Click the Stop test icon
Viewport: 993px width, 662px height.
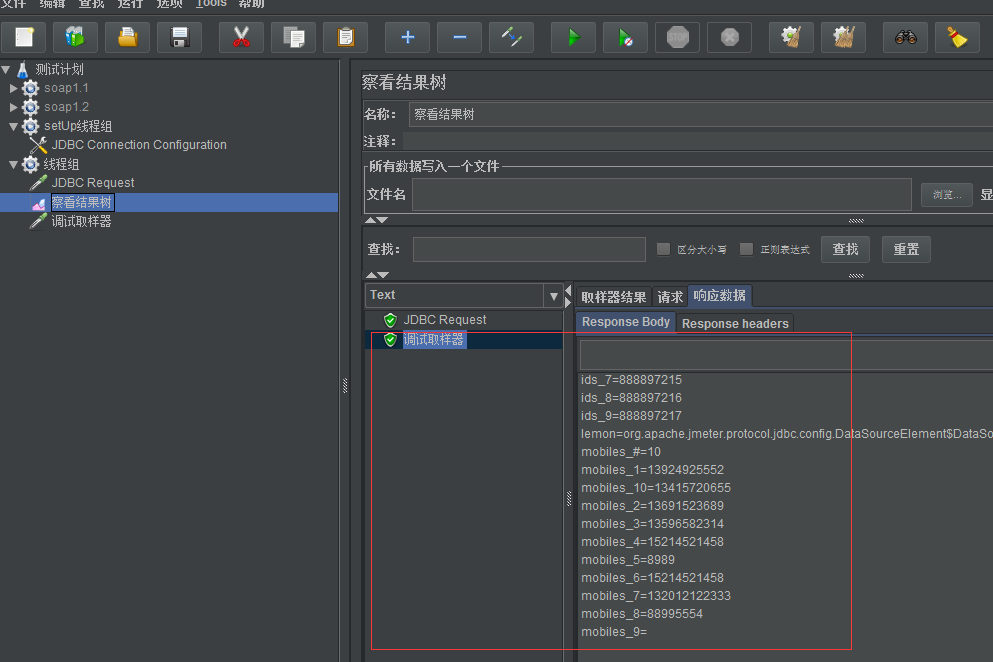(678, 38)
